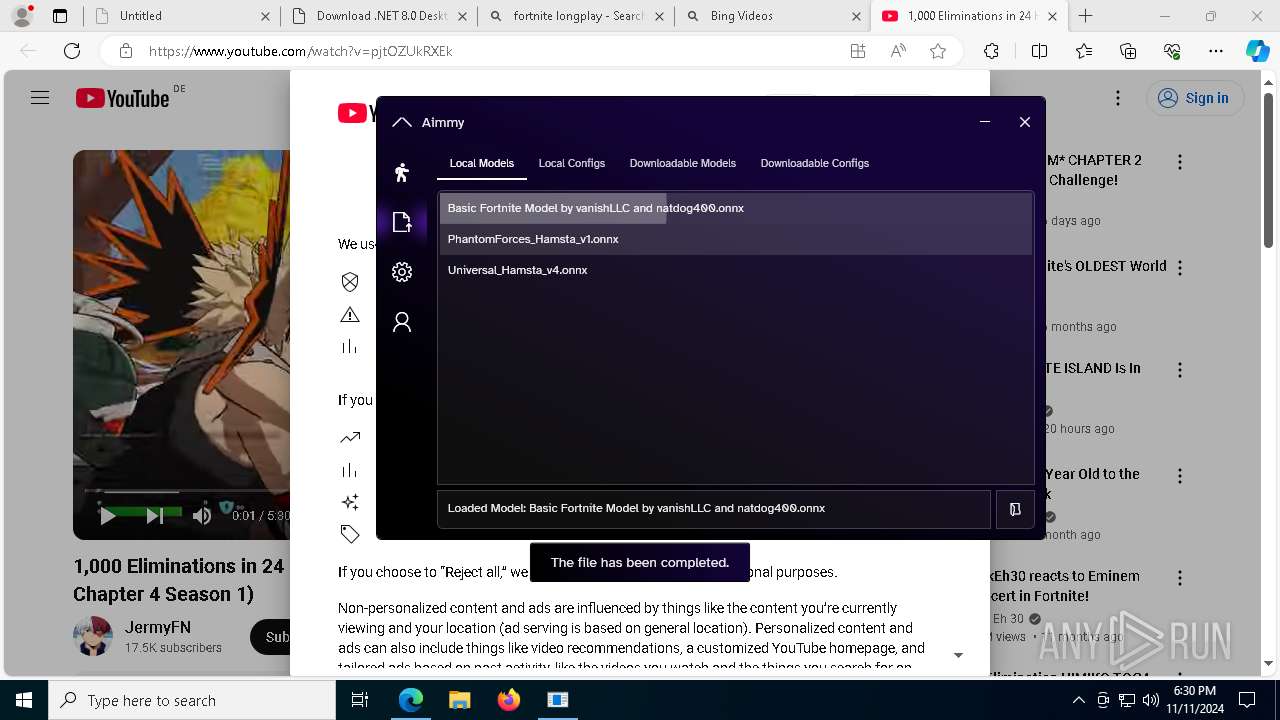Viewport: 1280px width, 720px height.
Task: Open the JermyFN channel name
Action: (158, 628)
